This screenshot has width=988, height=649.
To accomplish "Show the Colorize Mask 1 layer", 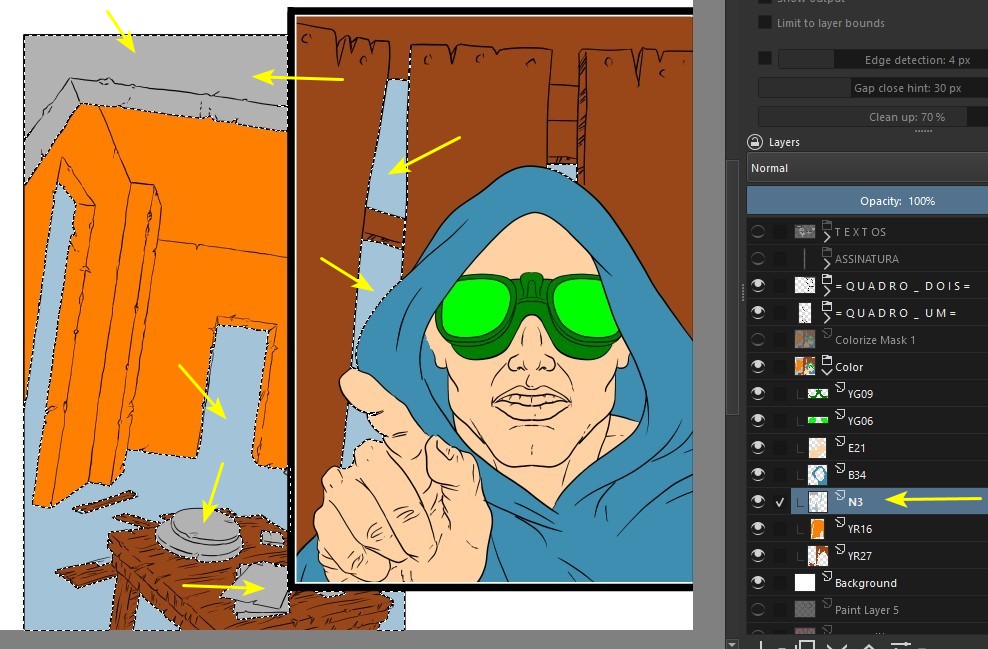I will (x=758, y=339).
